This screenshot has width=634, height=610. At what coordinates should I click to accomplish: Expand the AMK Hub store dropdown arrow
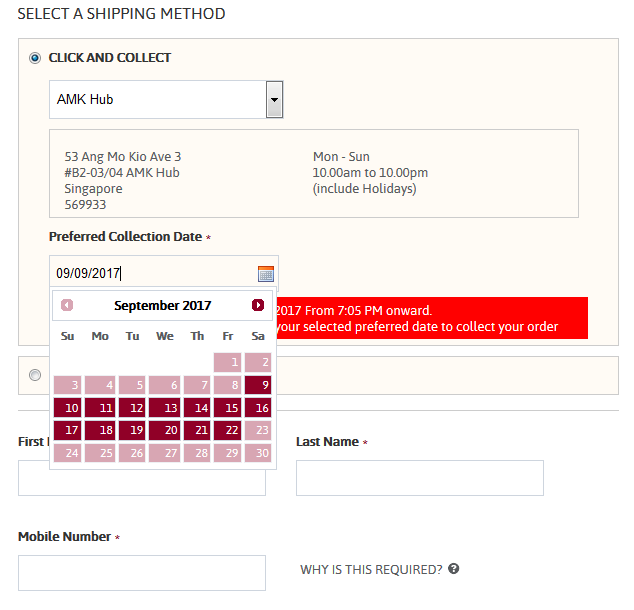click(275, 99)
